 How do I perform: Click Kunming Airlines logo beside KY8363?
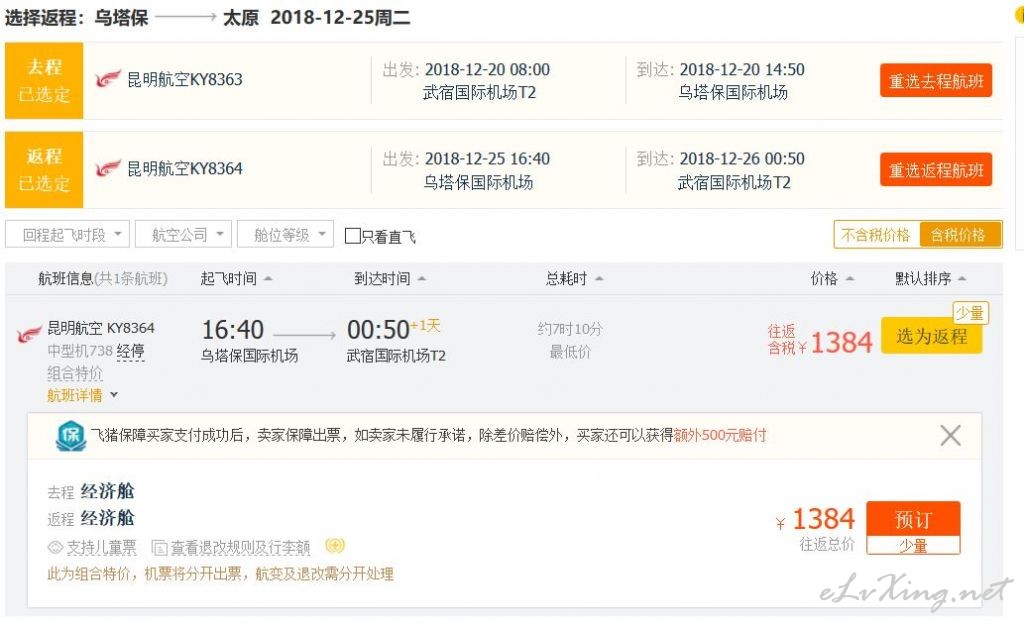click(108, 80)
